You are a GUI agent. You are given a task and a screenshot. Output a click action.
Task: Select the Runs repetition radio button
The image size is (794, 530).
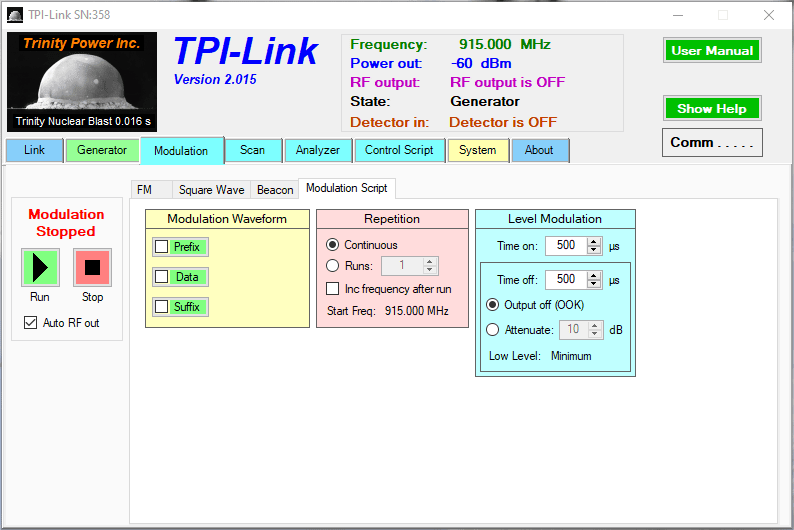333,266
